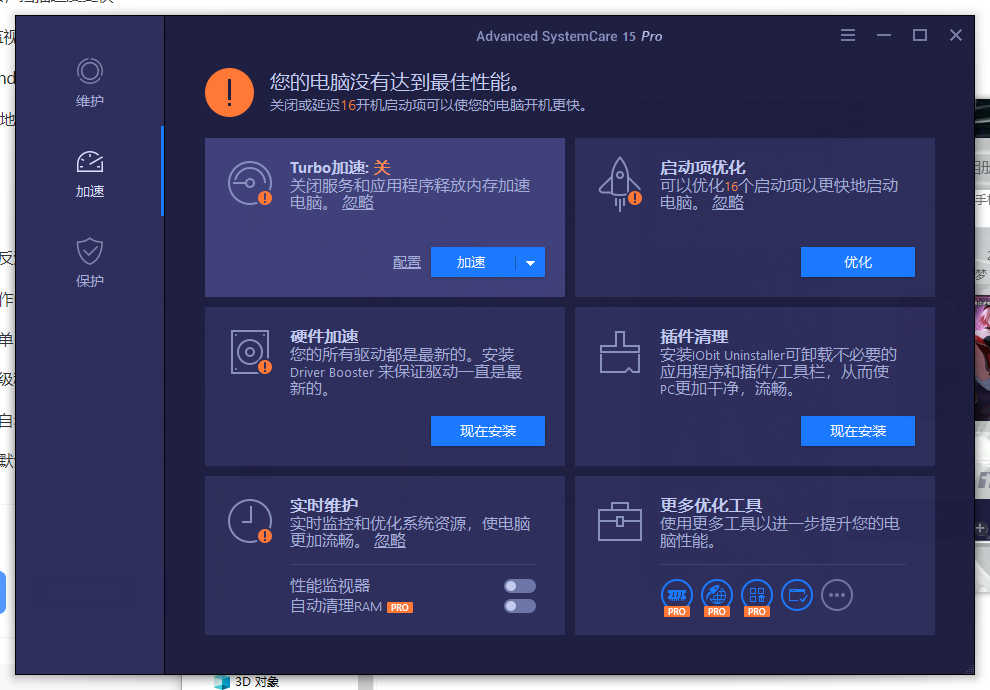Turn on the 自动清理RAM toggle
990x690 pixels.
pyautogui.click(x=520, y=606)
